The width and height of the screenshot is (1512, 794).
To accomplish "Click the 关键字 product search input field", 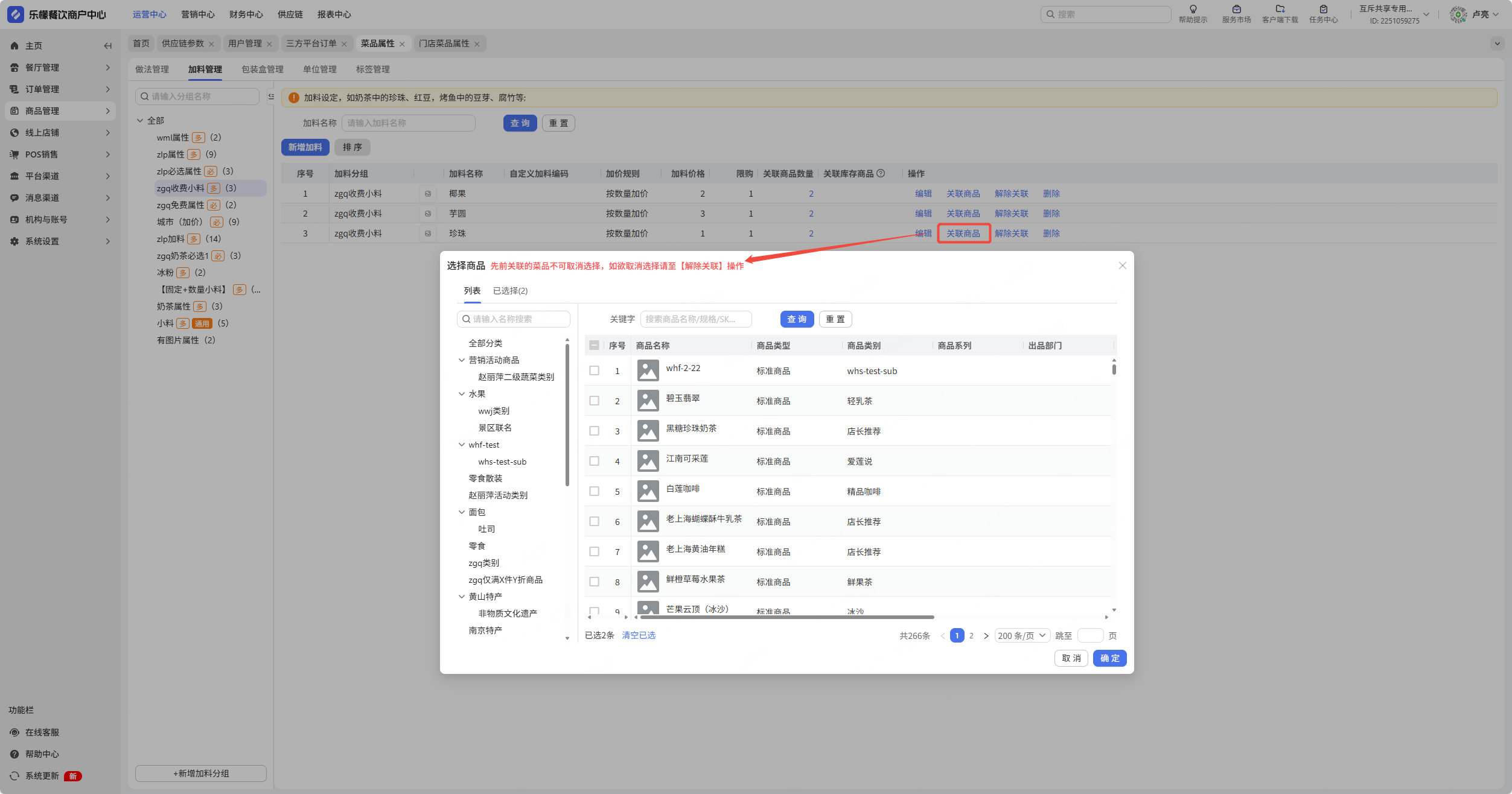I will [695, 319].
